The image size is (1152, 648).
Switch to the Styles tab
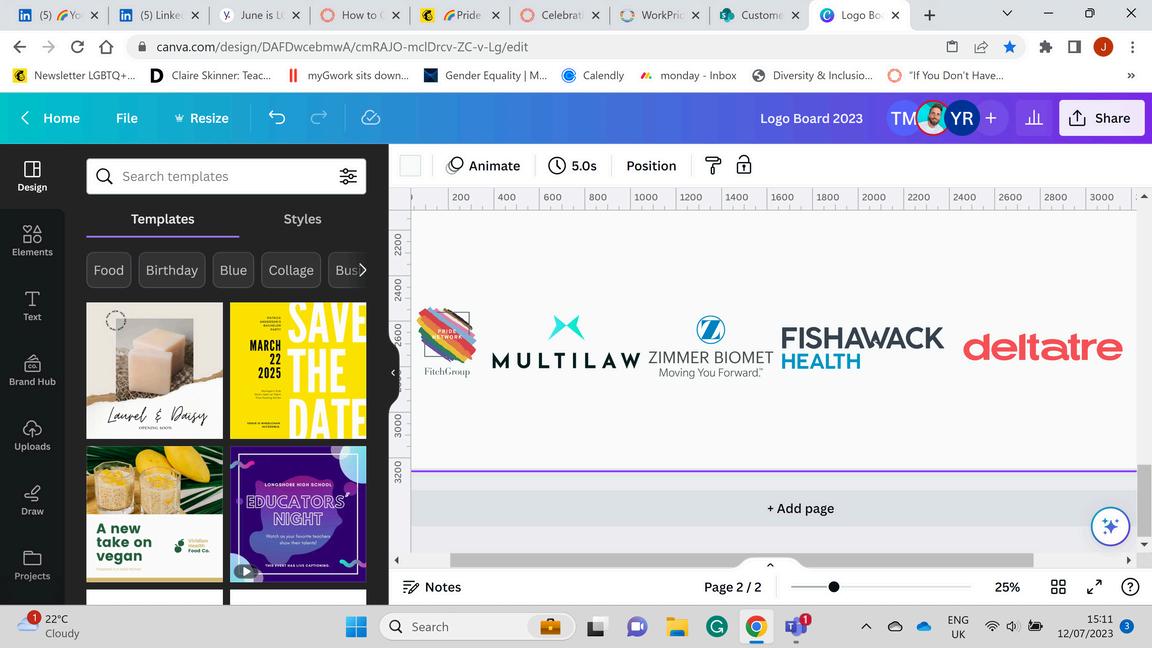[302, 219]
